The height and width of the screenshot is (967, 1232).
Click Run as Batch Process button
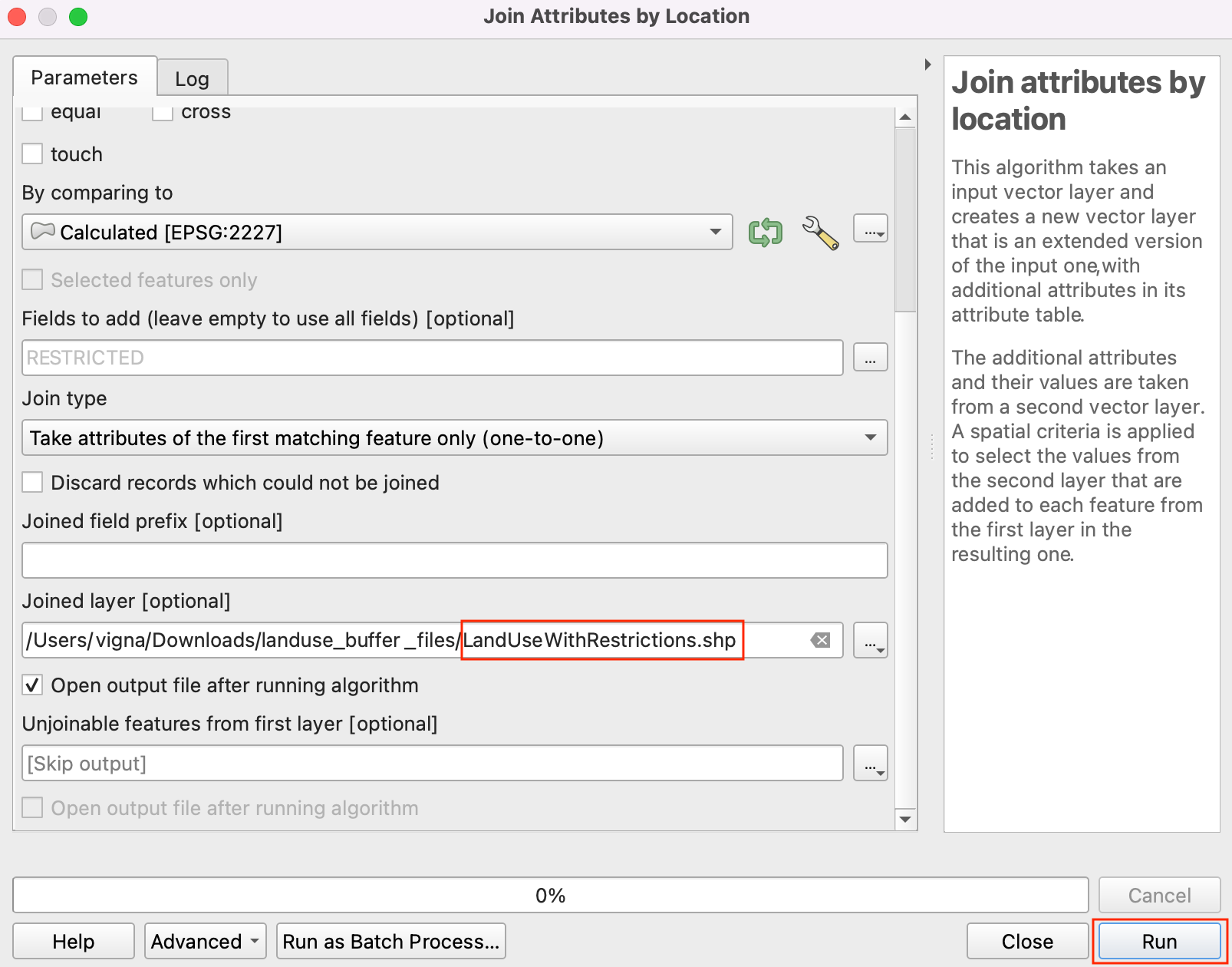[390, 942]
